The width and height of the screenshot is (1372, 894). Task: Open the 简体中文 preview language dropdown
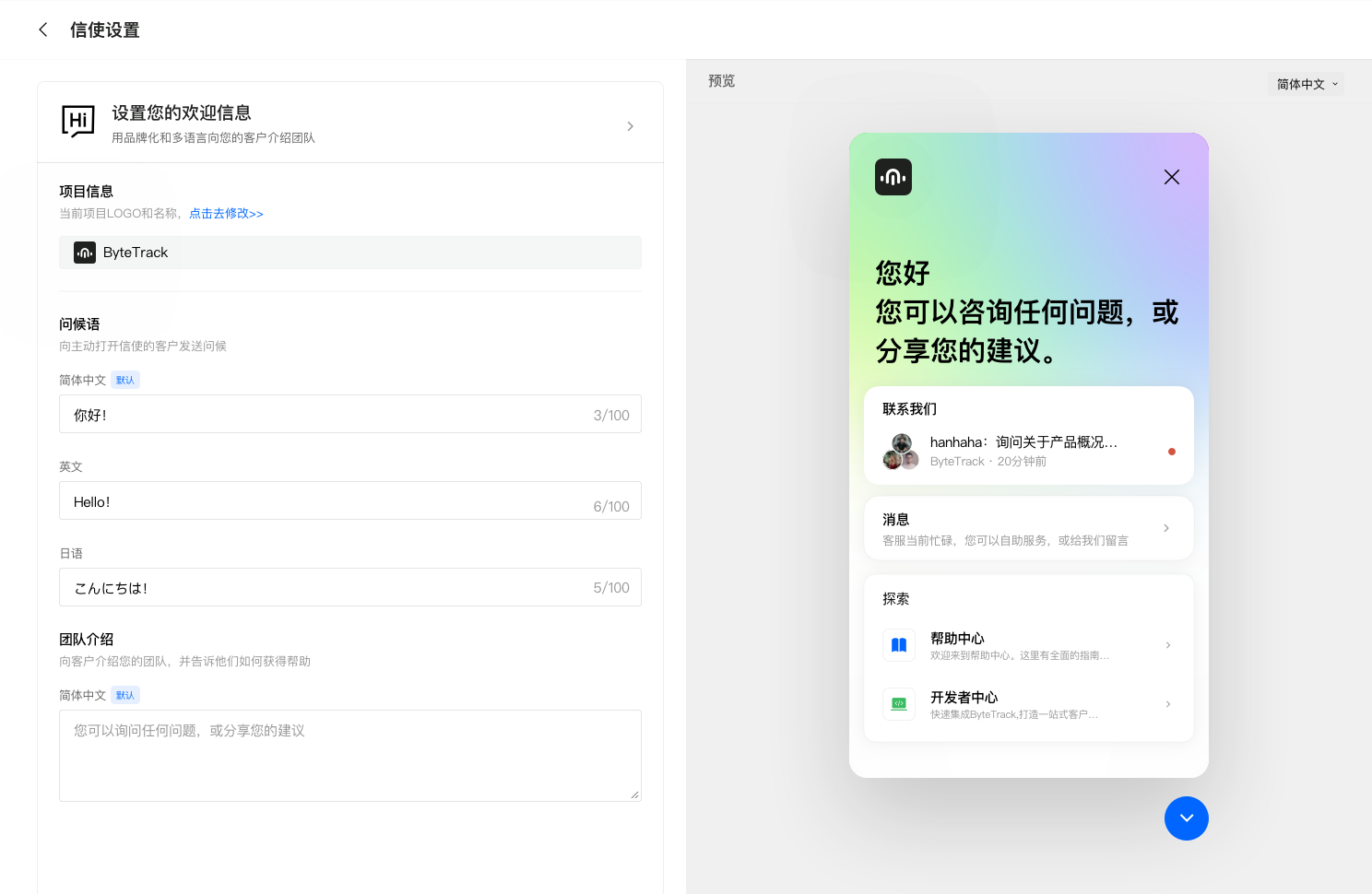click(x=1306, y=84)
